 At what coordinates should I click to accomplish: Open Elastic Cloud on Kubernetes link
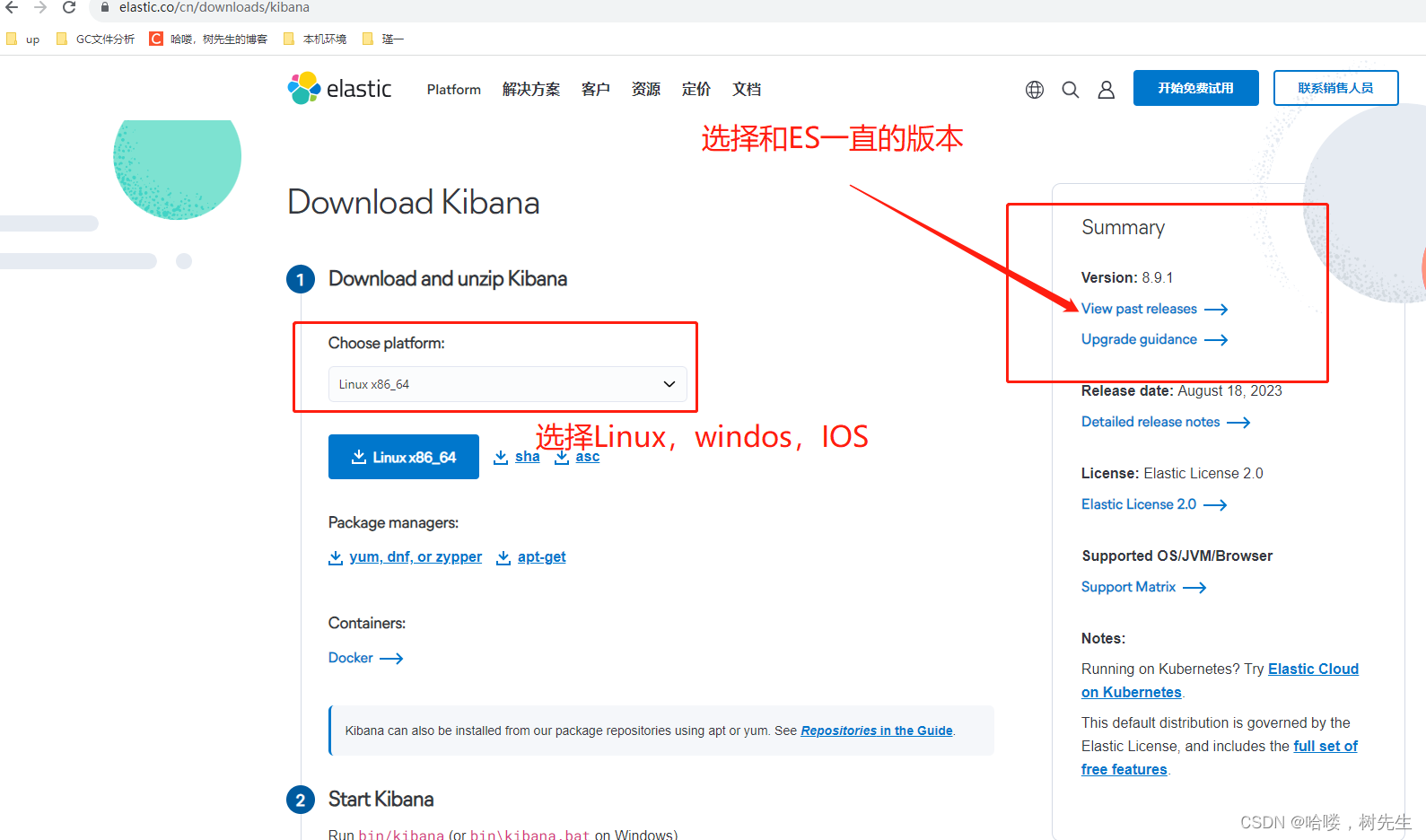pos(1313,669)
